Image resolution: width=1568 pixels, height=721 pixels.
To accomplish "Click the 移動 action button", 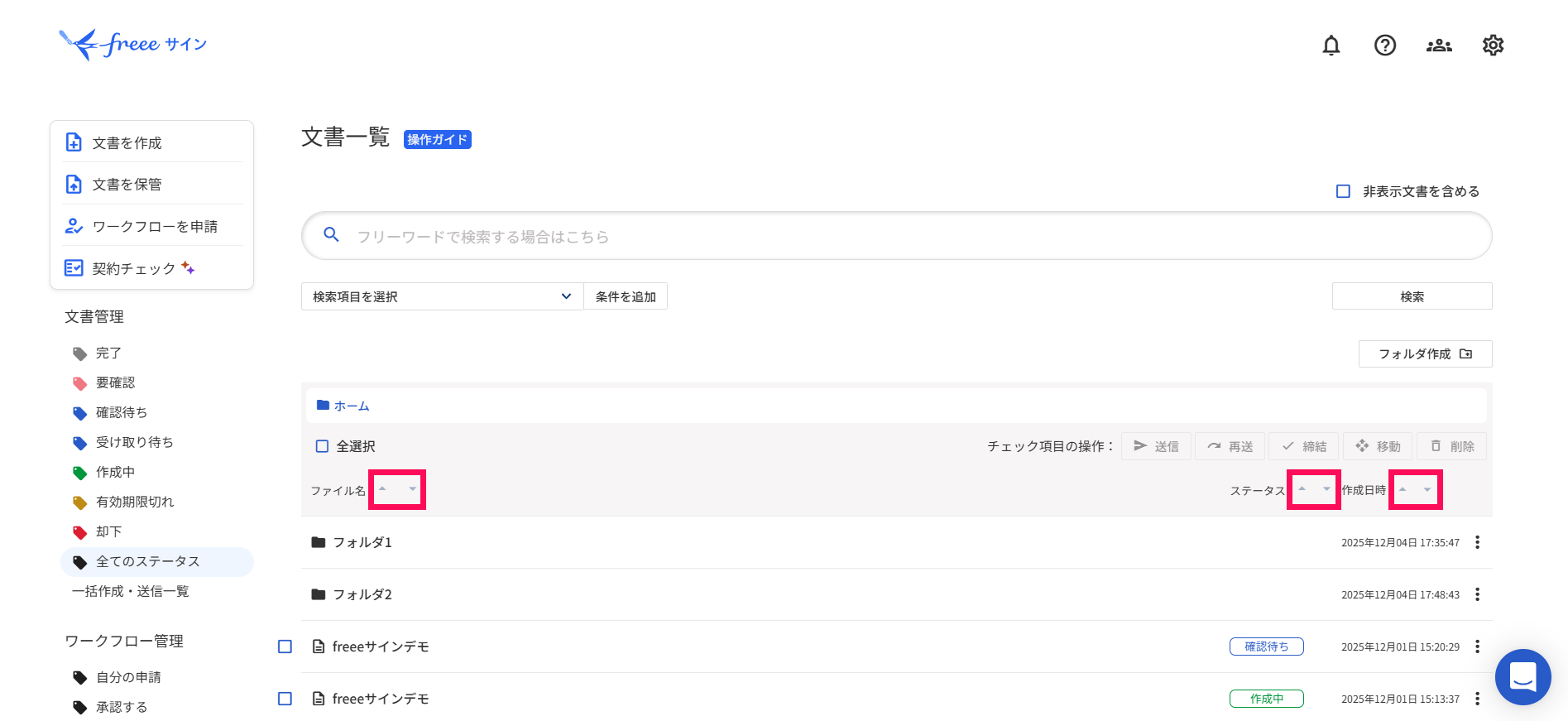I will [1378, 446].
